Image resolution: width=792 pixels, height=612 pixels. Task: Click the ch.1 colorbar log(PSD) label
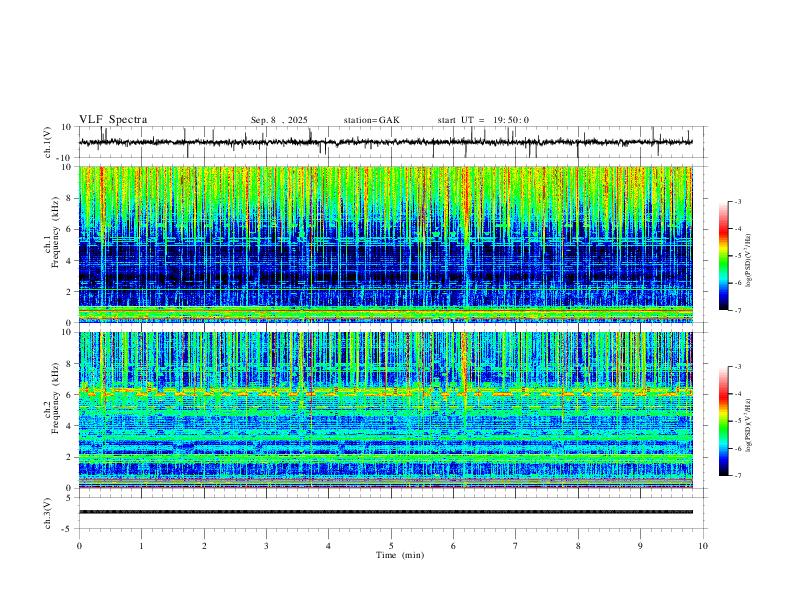coord(748,261)
